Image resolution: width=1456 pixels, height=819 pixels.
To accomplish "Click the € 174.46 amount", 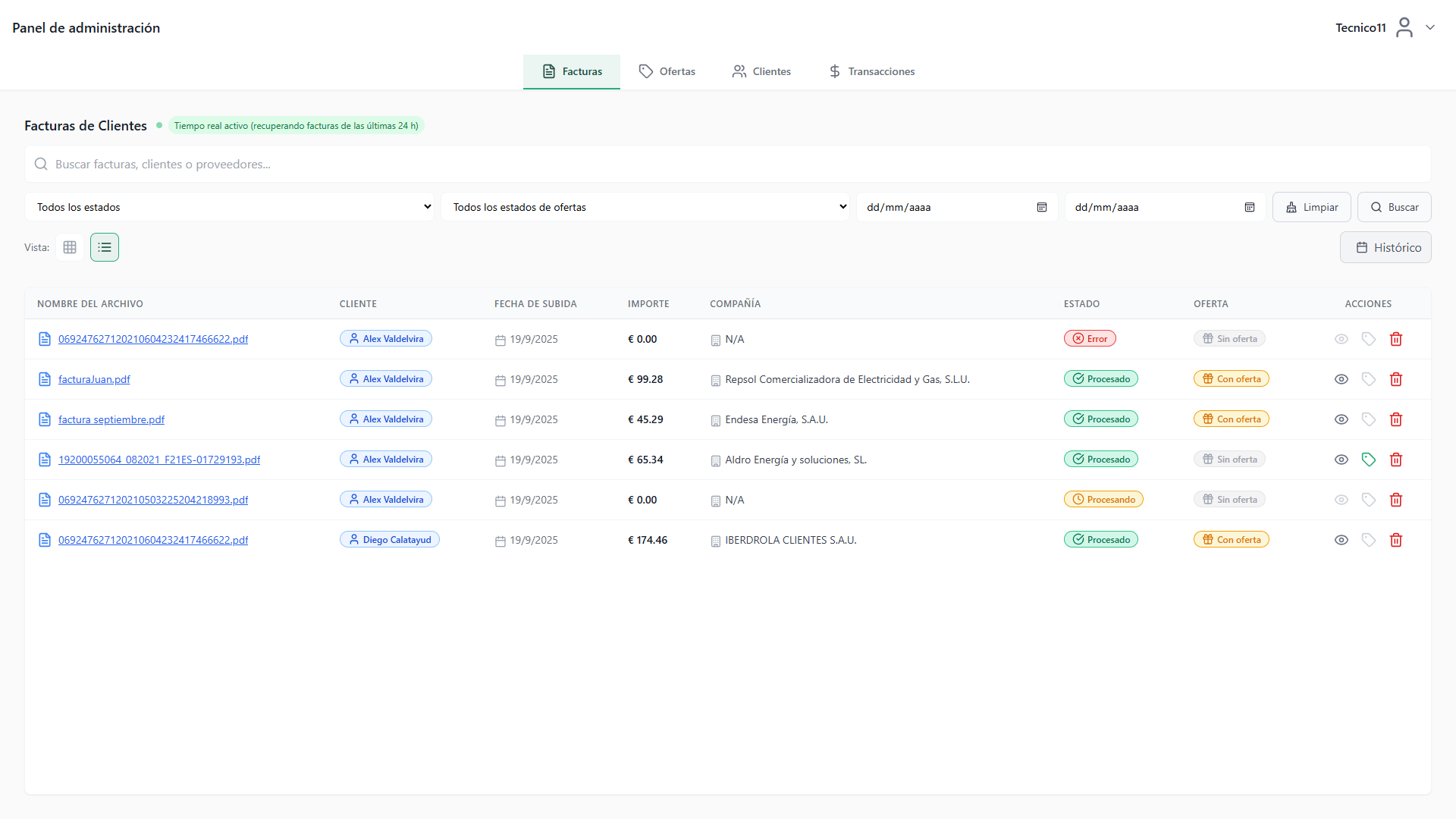I will click(x=648, y=540).
